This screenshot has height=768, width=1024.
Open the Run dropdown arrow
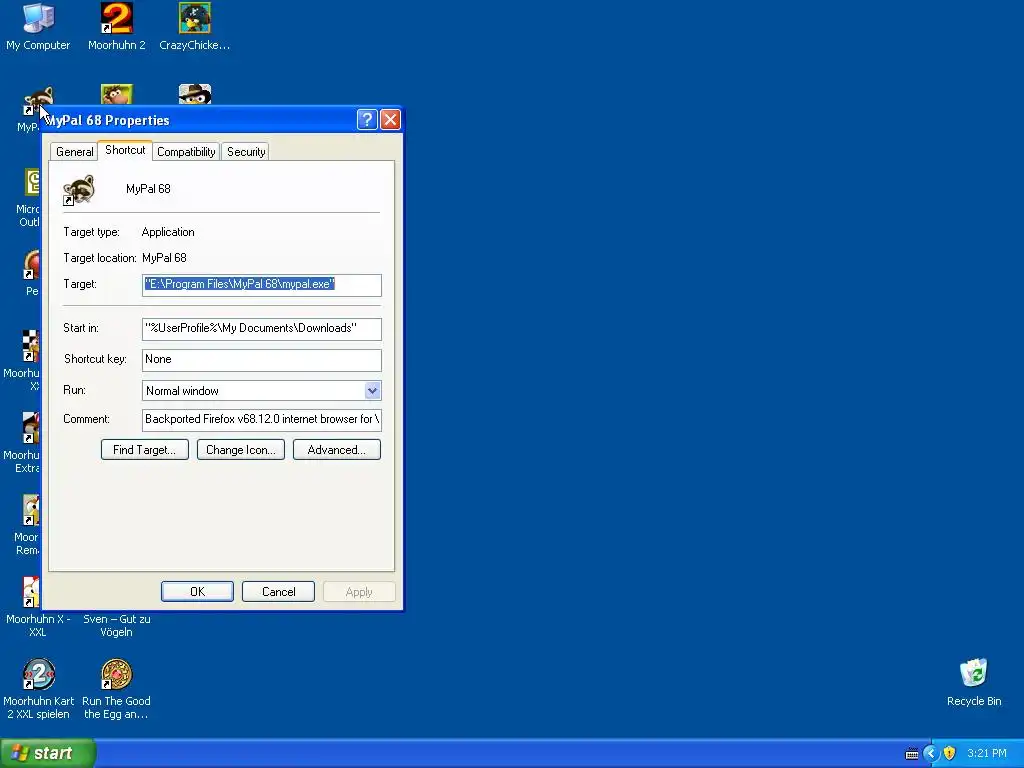click(x=372, y=391)
